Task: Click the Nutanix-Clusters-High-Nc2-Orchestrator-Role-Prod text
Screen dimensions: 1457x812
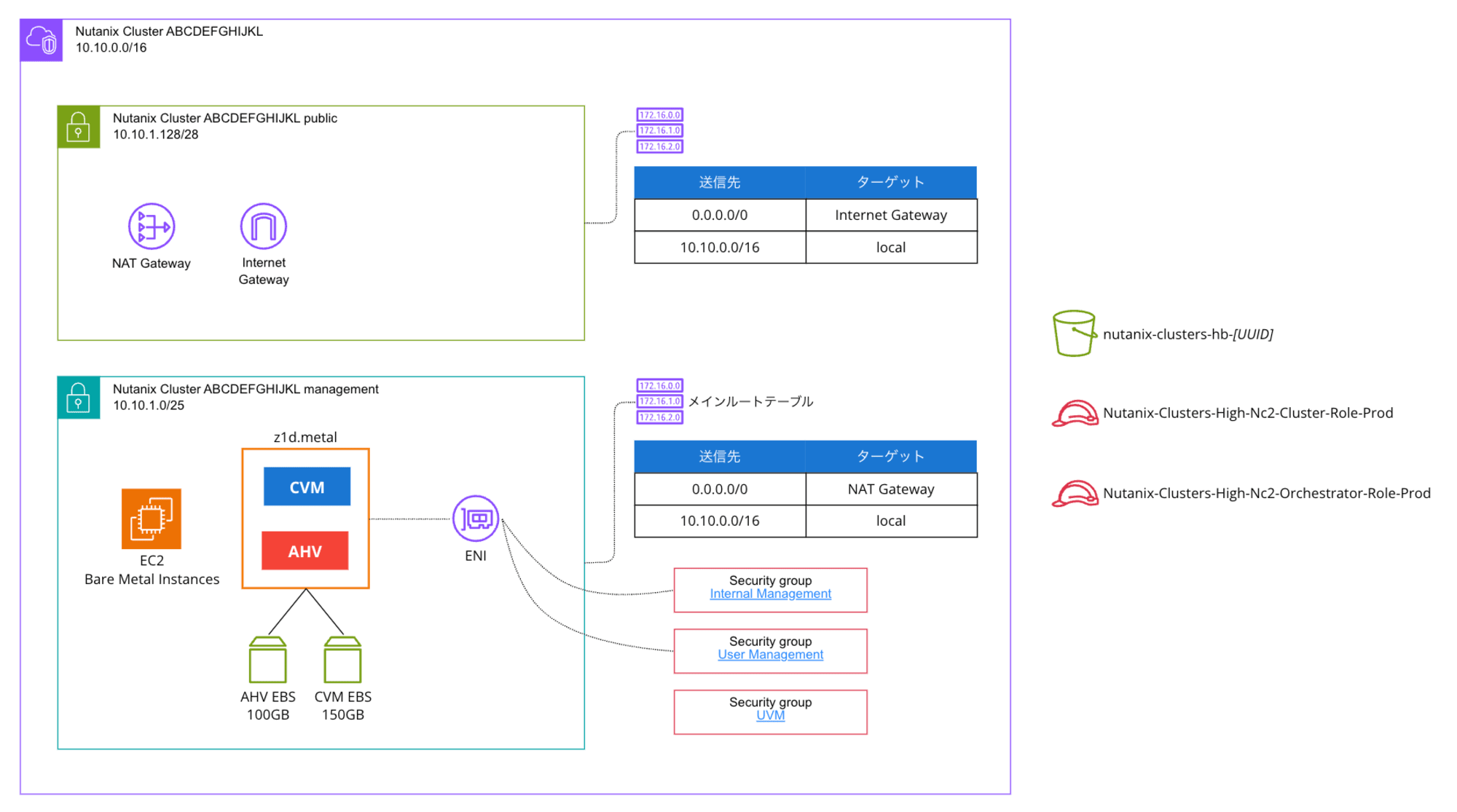Action: 1267,493
